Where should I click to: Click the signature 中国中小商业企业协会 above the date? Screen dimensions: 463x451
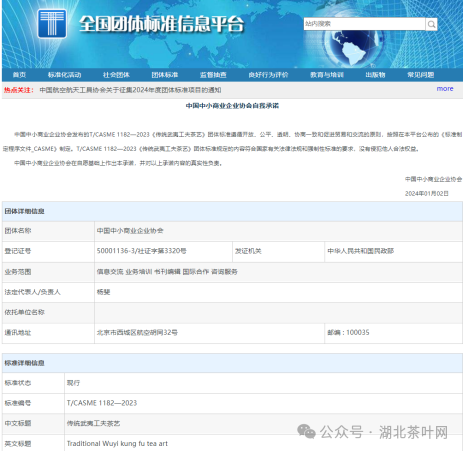433,179
